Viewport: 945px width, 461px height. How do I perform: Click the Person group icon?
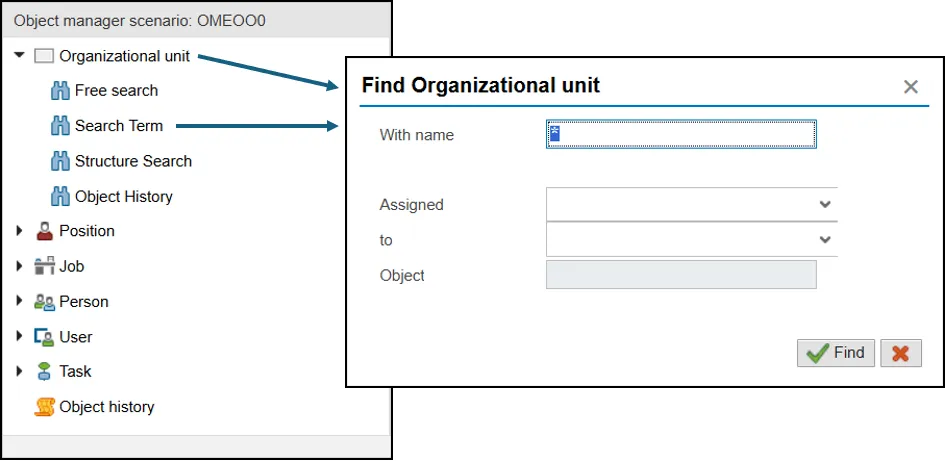44,301
